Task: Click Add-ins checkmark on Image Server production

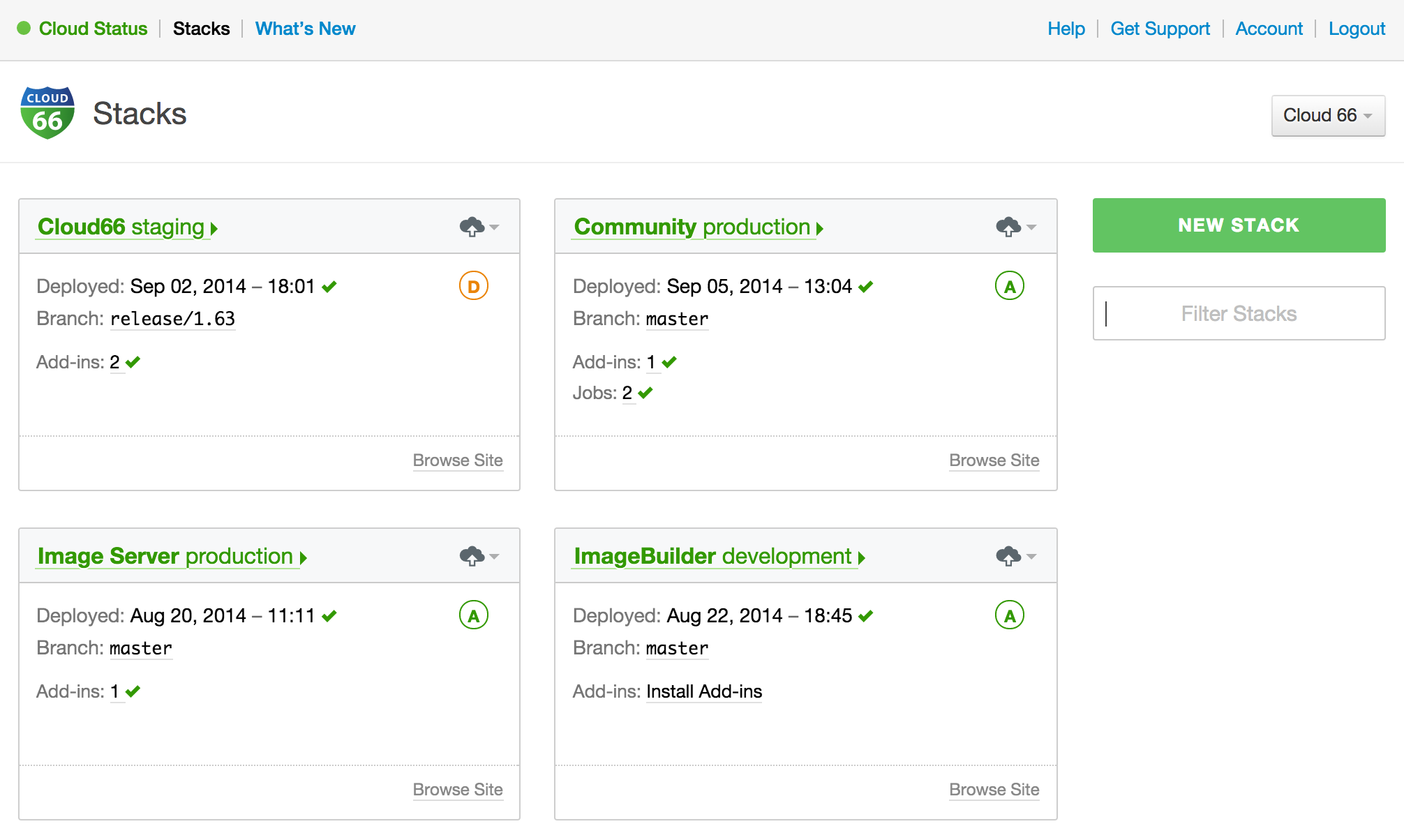Action: tap(133, 691)
